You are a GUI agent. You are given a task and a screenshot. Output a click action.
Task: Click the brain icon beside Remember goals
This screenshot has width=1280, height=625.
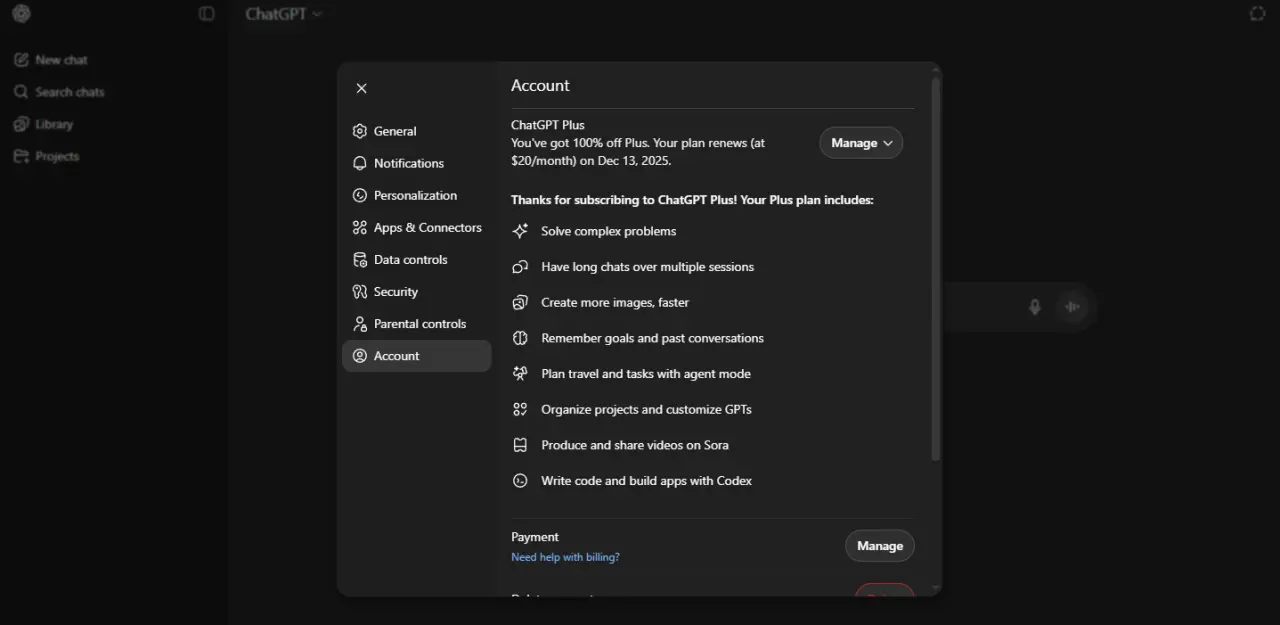520,338
